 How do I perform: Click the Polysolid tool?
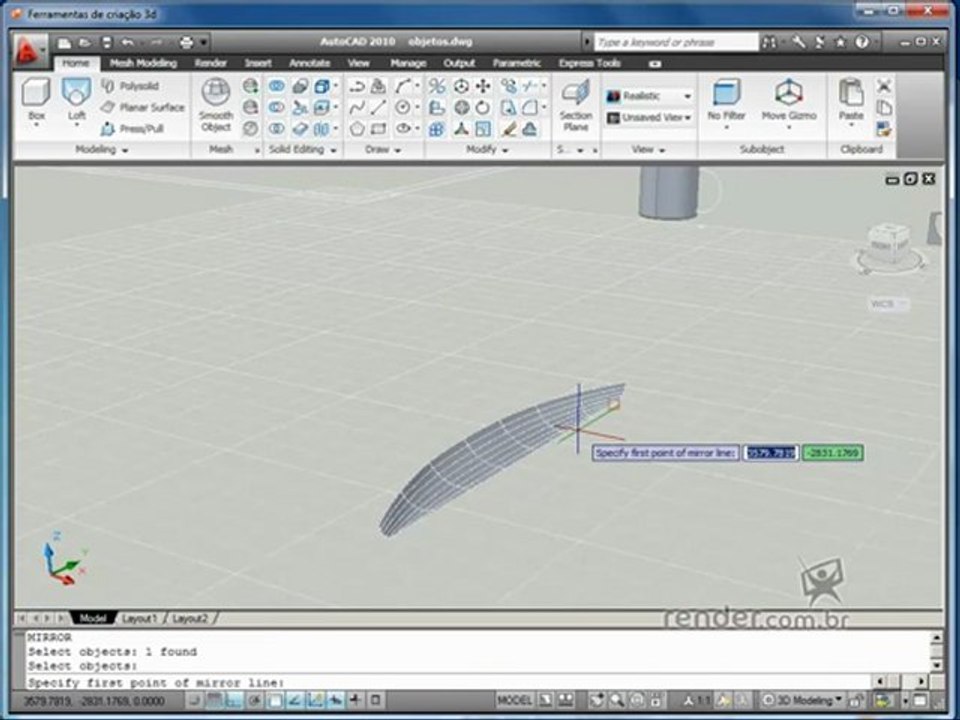coord(130,86)
